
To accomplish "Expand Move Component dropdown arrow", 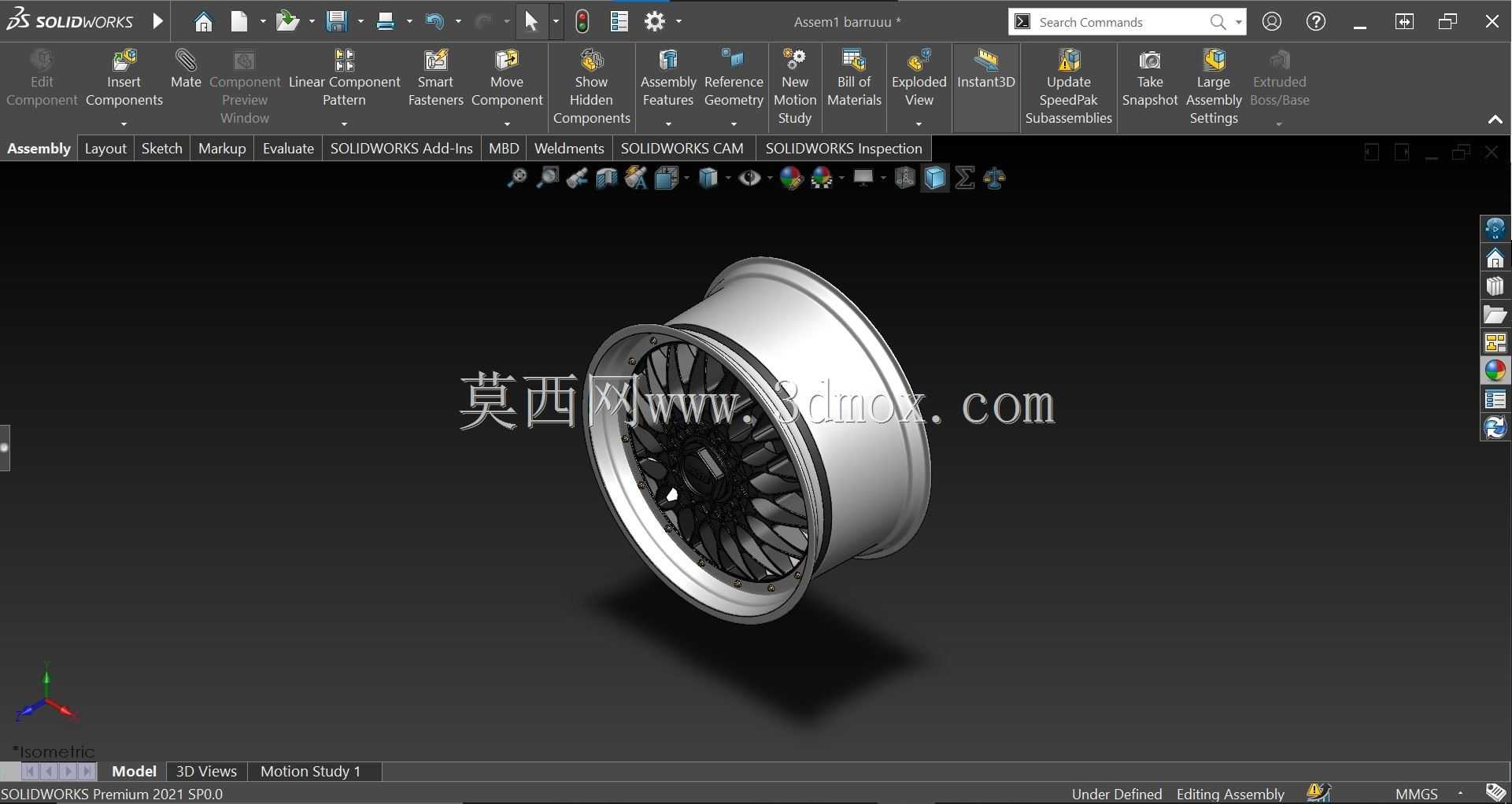I will click(507, 124).
